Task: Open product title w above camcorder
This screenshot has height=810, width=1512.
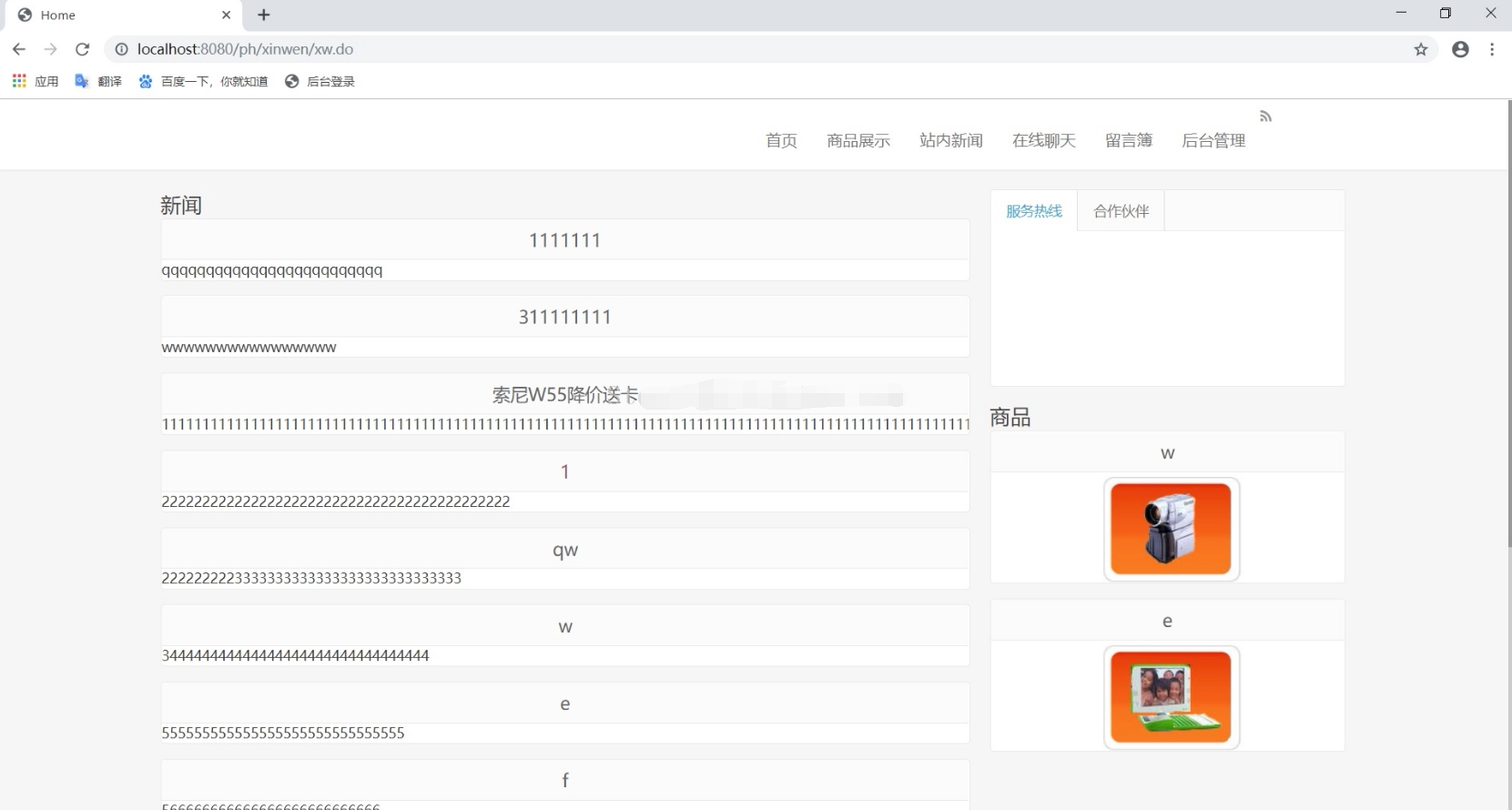Action: pos(1168,453)
